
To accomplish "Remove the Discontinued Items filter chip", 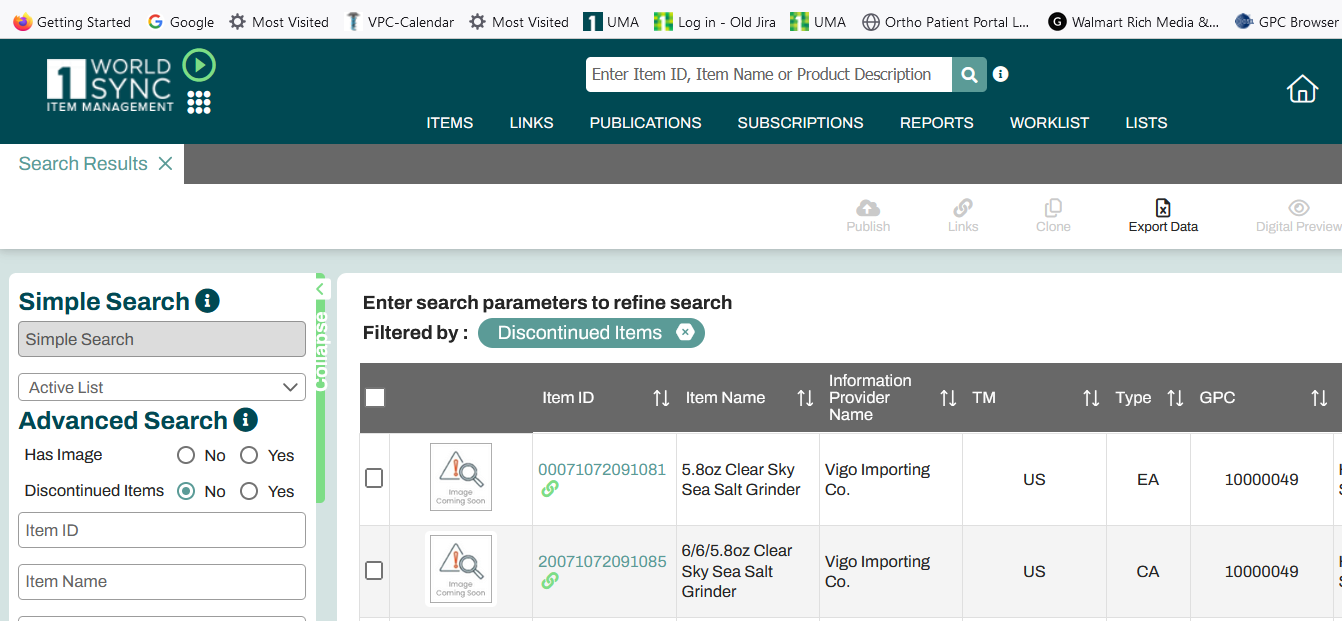I will tap(685, 332).
